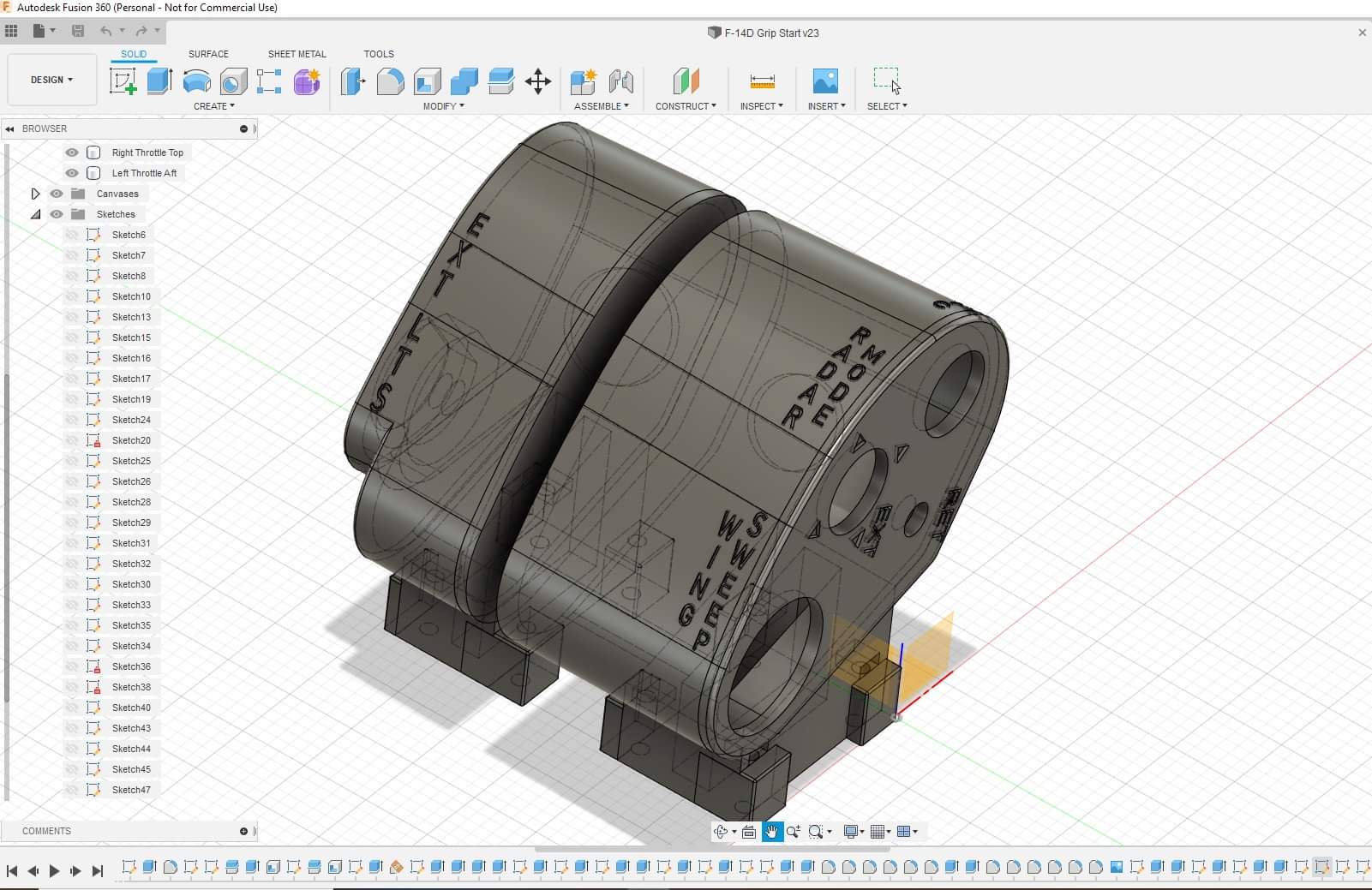Viewport: 1372px width, 890px height.
Task: Select the Extrude tool
Action: tap(159, 81)
